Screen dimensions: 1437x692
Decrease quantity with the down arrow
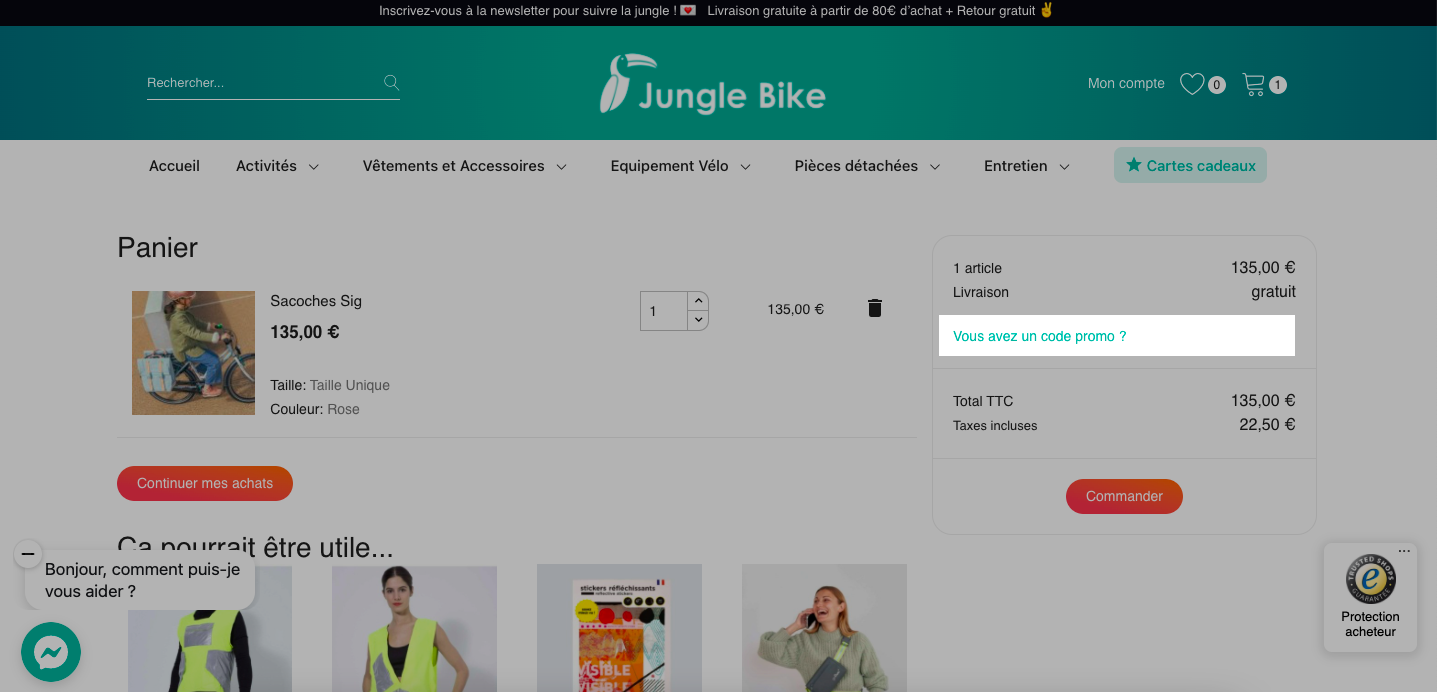pyautogui.click(x=698, y=320)
